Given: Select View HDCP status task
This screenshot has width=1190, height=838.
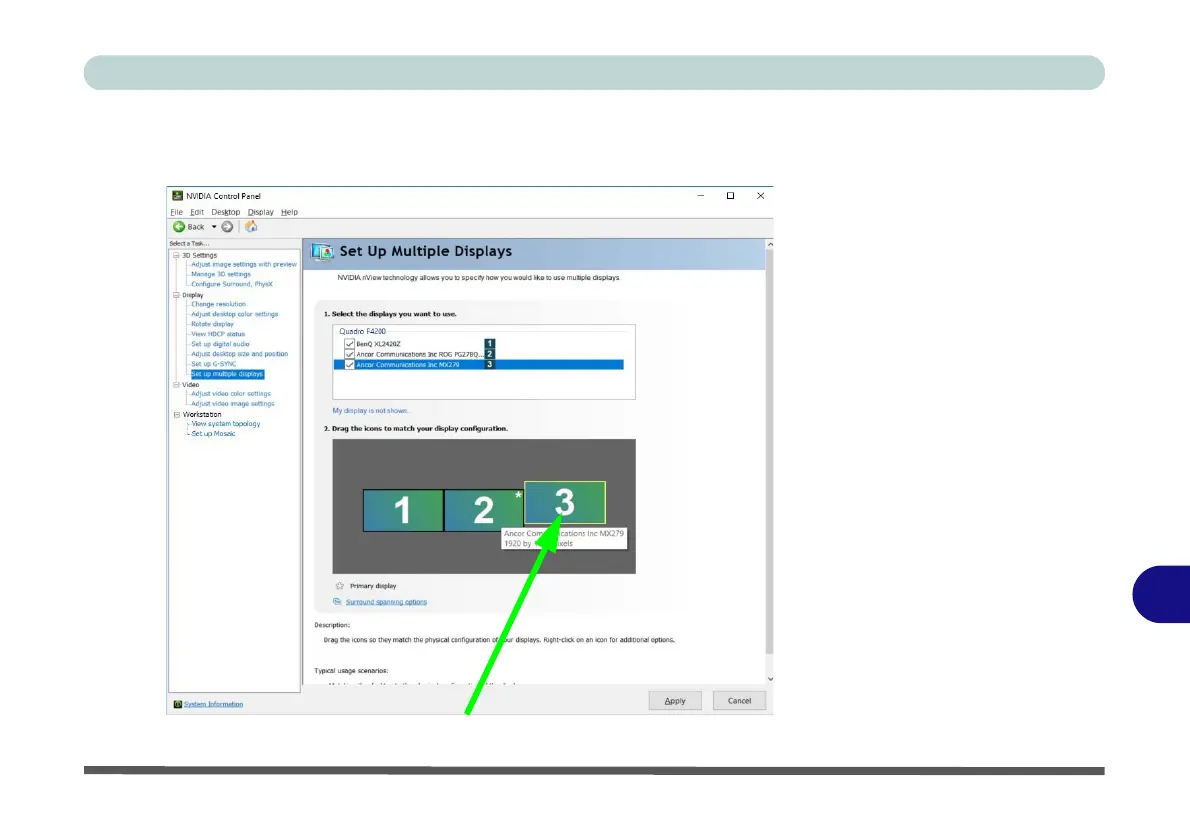Looking at the screenshot, I should coord(218,334).
